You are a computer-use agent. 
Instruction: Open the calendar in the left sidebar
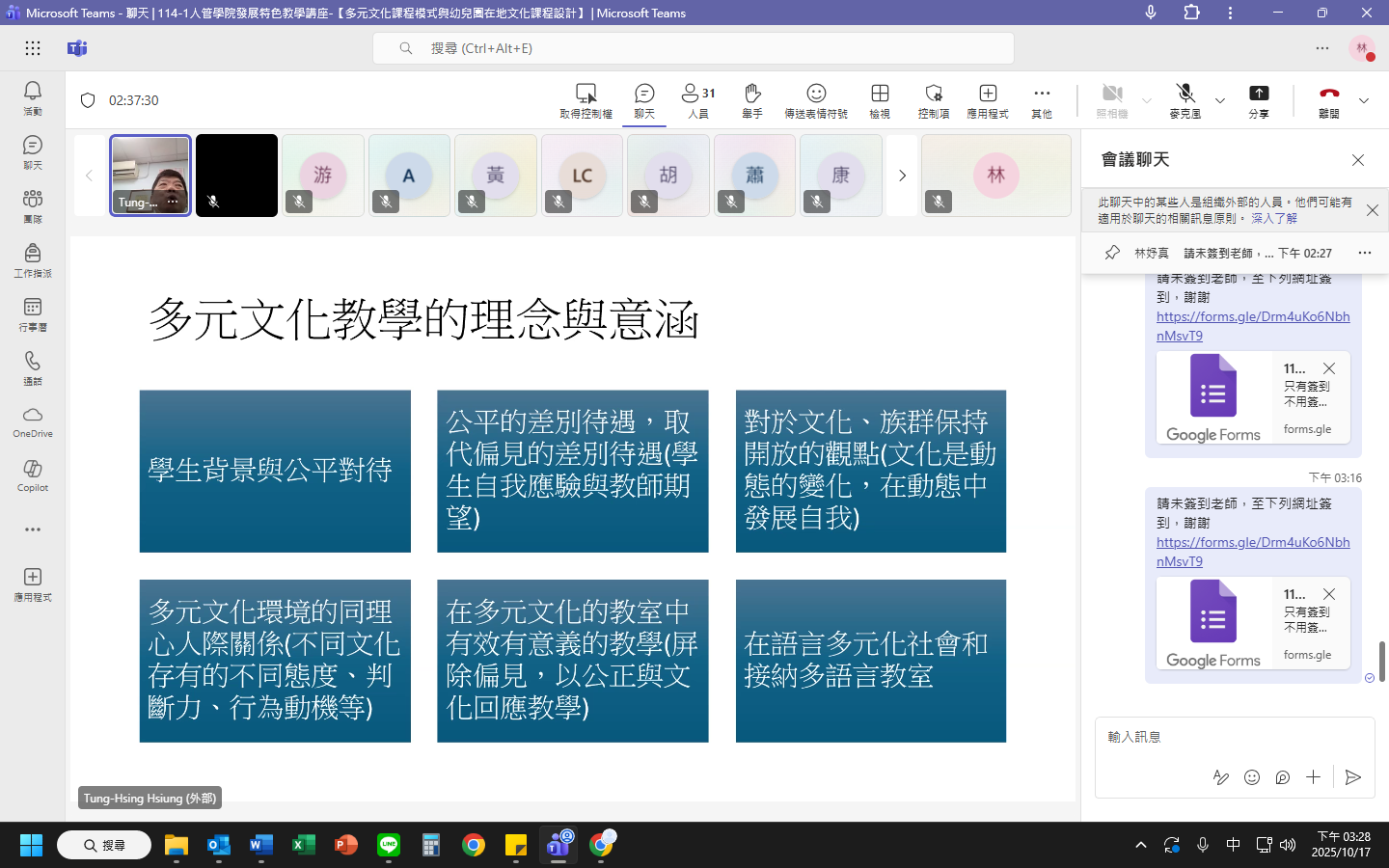tap(33, 313)
